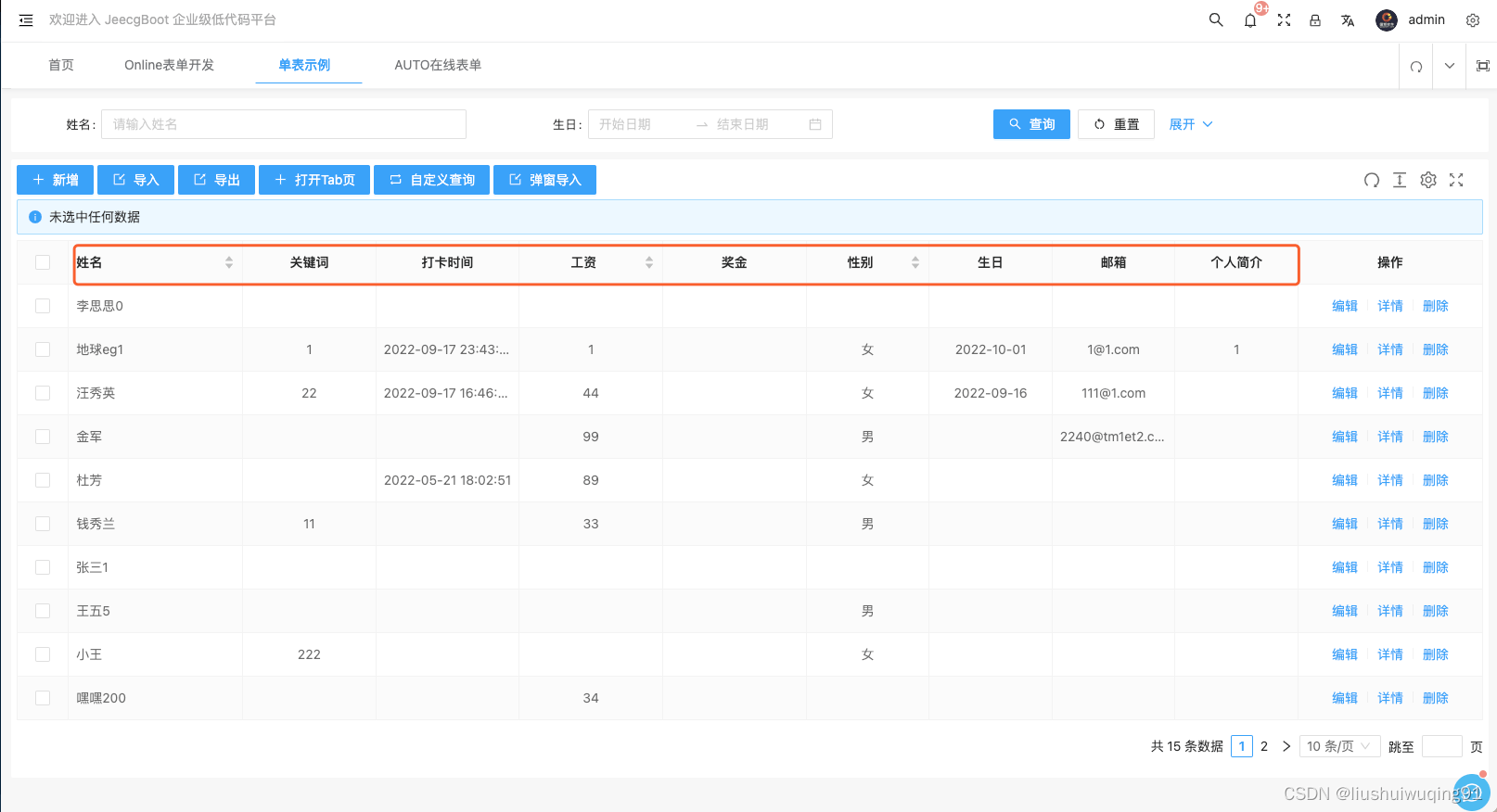Maximize content area tab icon
This screenshot has width=1497, height=812.
click(x=1483, y=66)
